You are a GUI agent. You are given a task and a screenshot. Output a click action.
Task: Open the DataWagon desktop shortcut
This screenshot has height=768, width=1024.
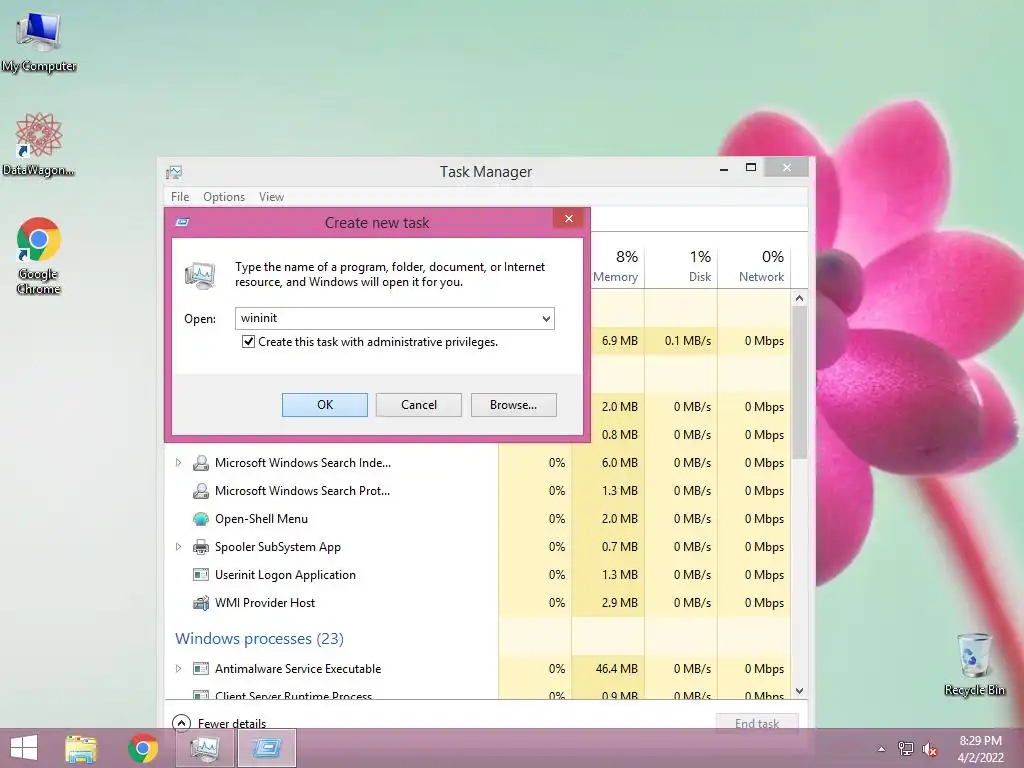[x=39, y=144]
